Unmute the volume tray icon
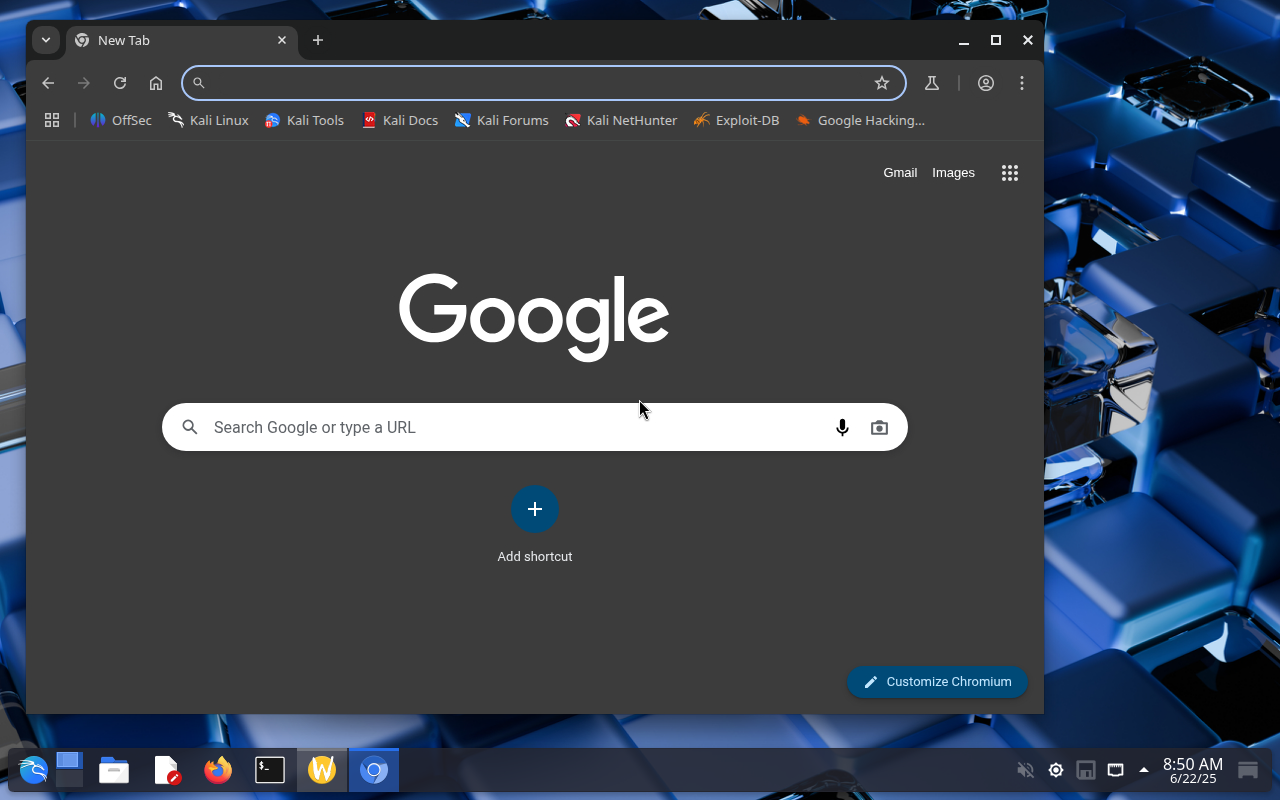Image resolution: width=1280 pixels, height=800 pixels. (1025, 770)
